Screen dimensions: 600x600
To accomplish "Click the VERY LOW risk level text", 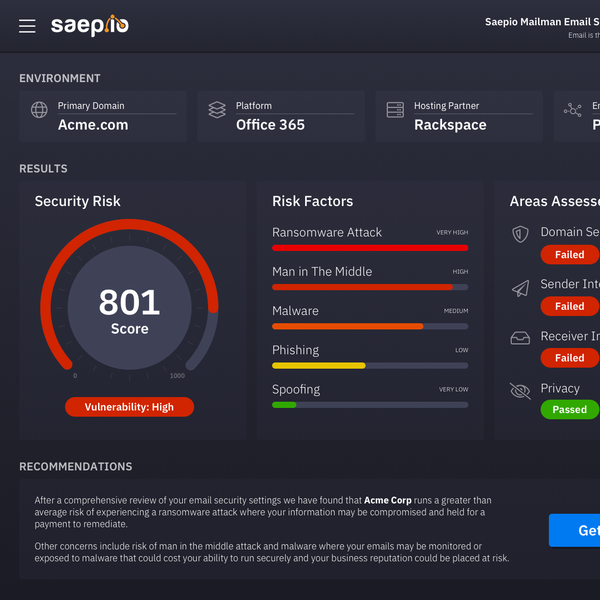I will click(x=453, y=389).
